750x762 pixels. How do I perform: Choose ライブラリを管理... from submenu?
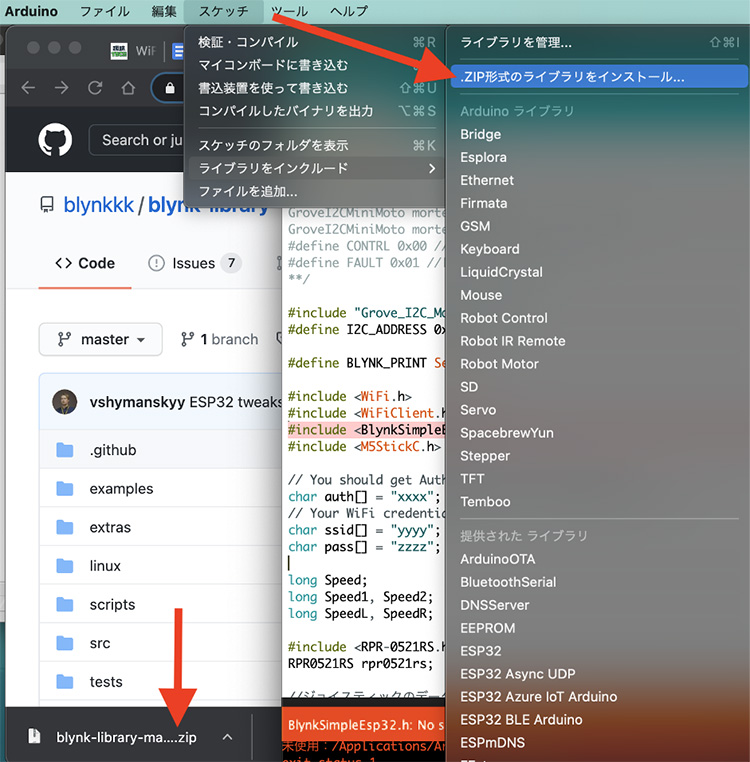599,42
